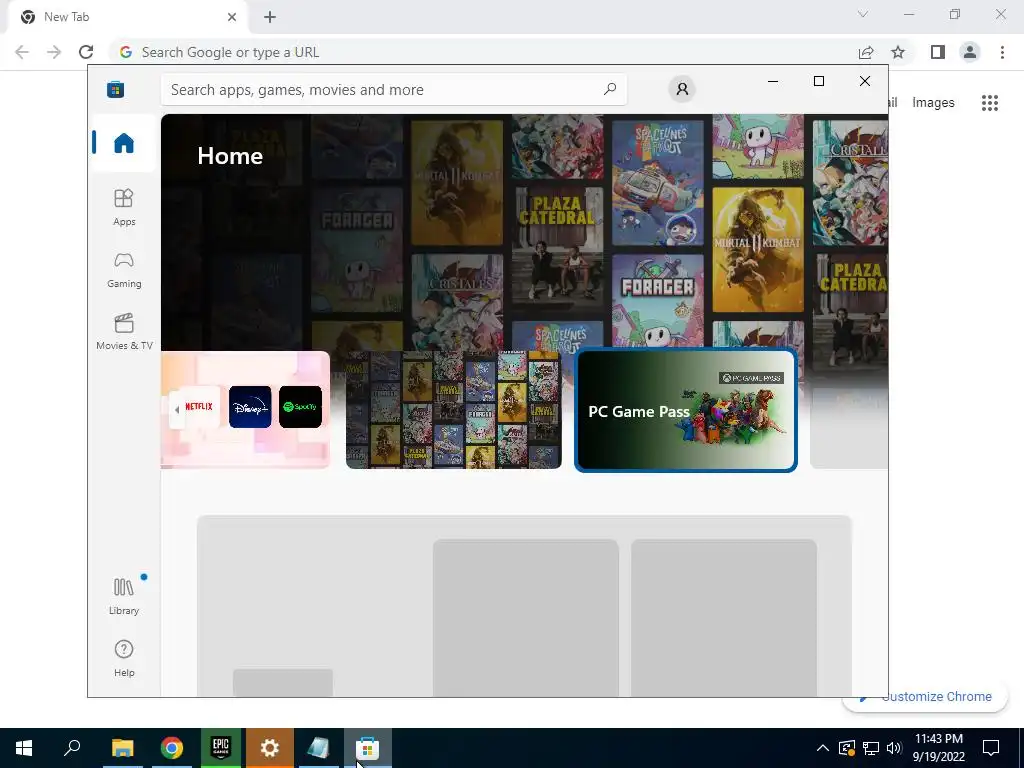
Task: Go to Gaming section in sidebar
Action: tap(123, 270)
